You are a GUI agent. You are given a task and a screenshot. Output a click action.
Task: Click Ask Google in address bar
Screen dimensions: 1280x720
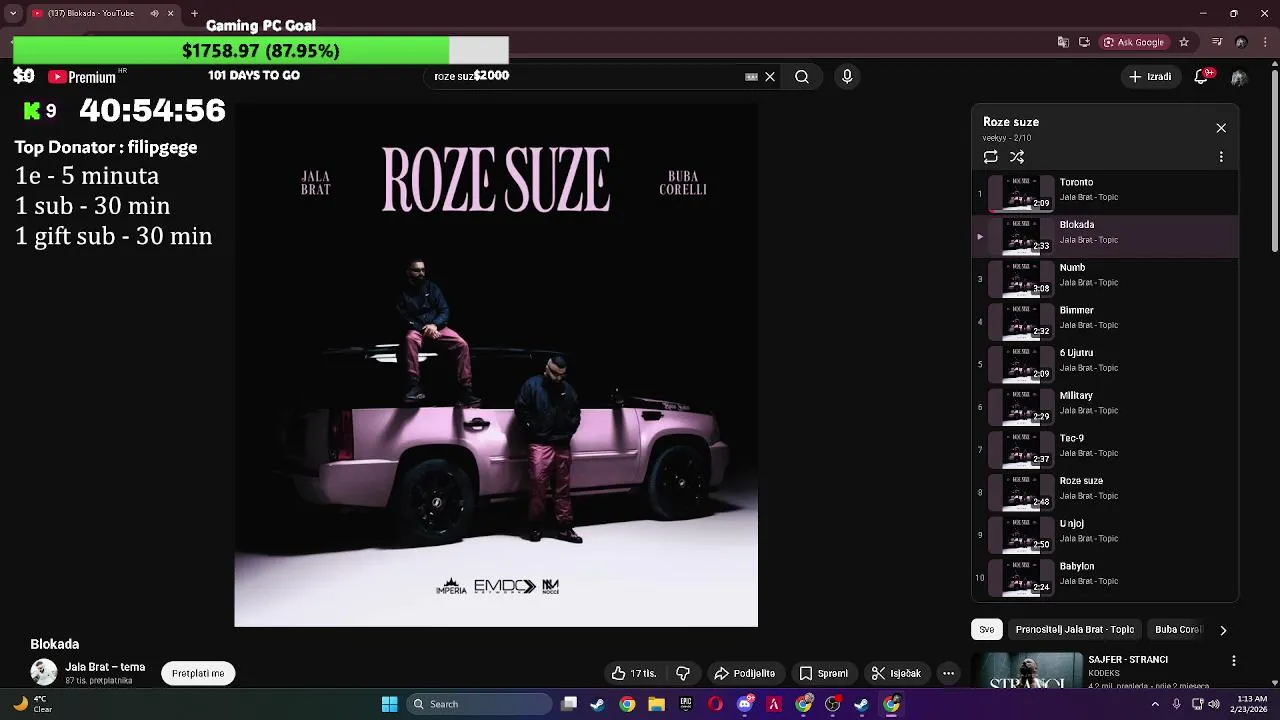[1134, 42]
